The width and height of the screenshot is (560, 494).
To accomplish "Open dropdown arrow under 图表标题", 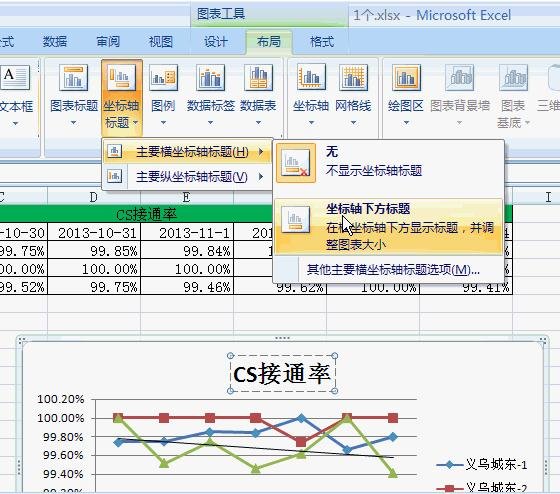I will pos(74,123).
